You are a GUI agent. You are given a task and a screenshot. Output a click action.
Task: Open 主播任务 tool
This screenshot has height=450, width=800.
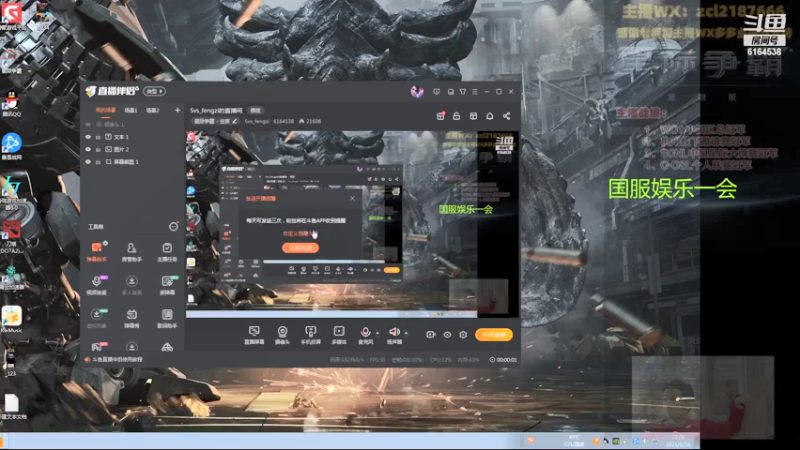point(167,252)
